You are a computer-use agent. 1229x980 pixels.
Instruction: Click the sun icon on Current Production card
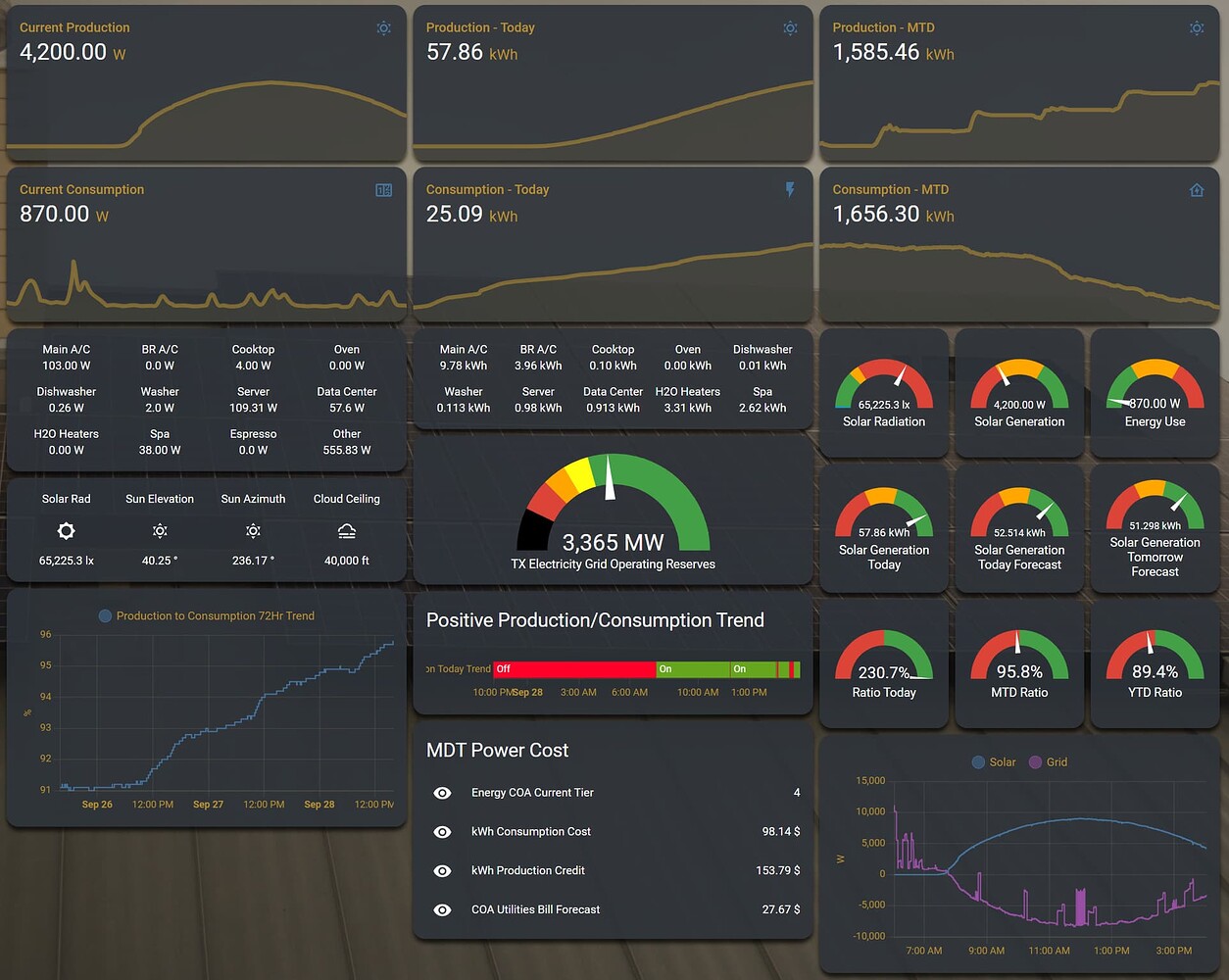[383, 28]
